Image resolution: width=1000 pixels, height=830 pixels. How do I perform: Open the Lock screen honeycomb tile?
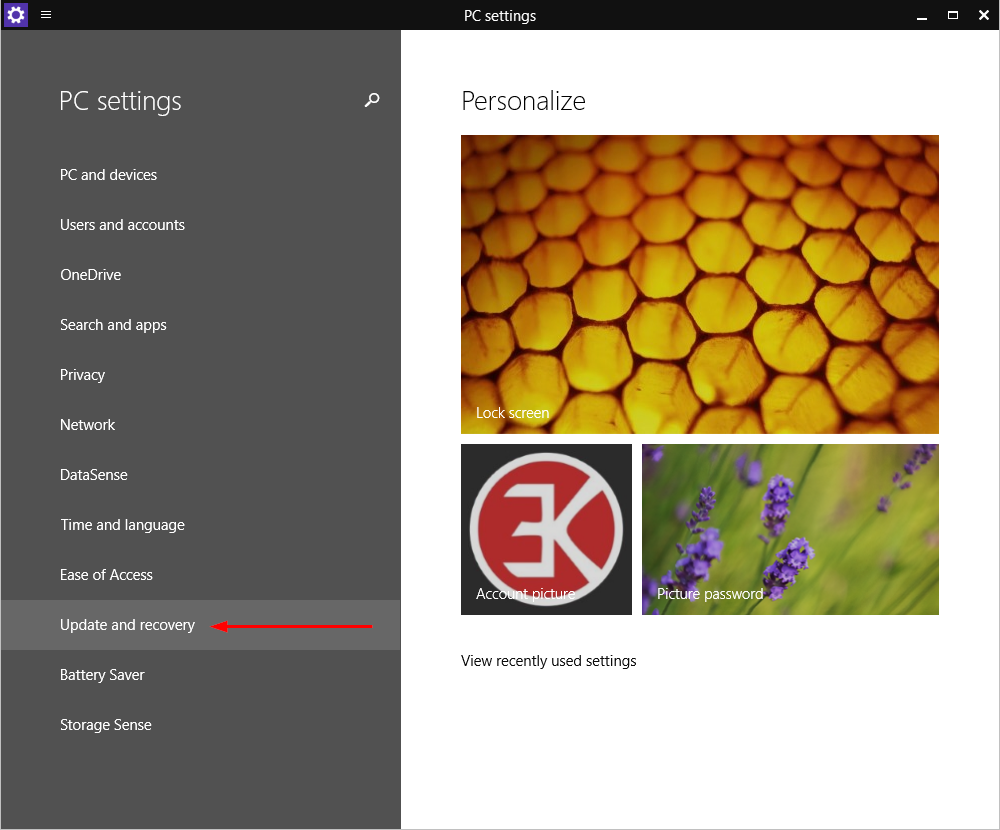(x=700, y=285)
